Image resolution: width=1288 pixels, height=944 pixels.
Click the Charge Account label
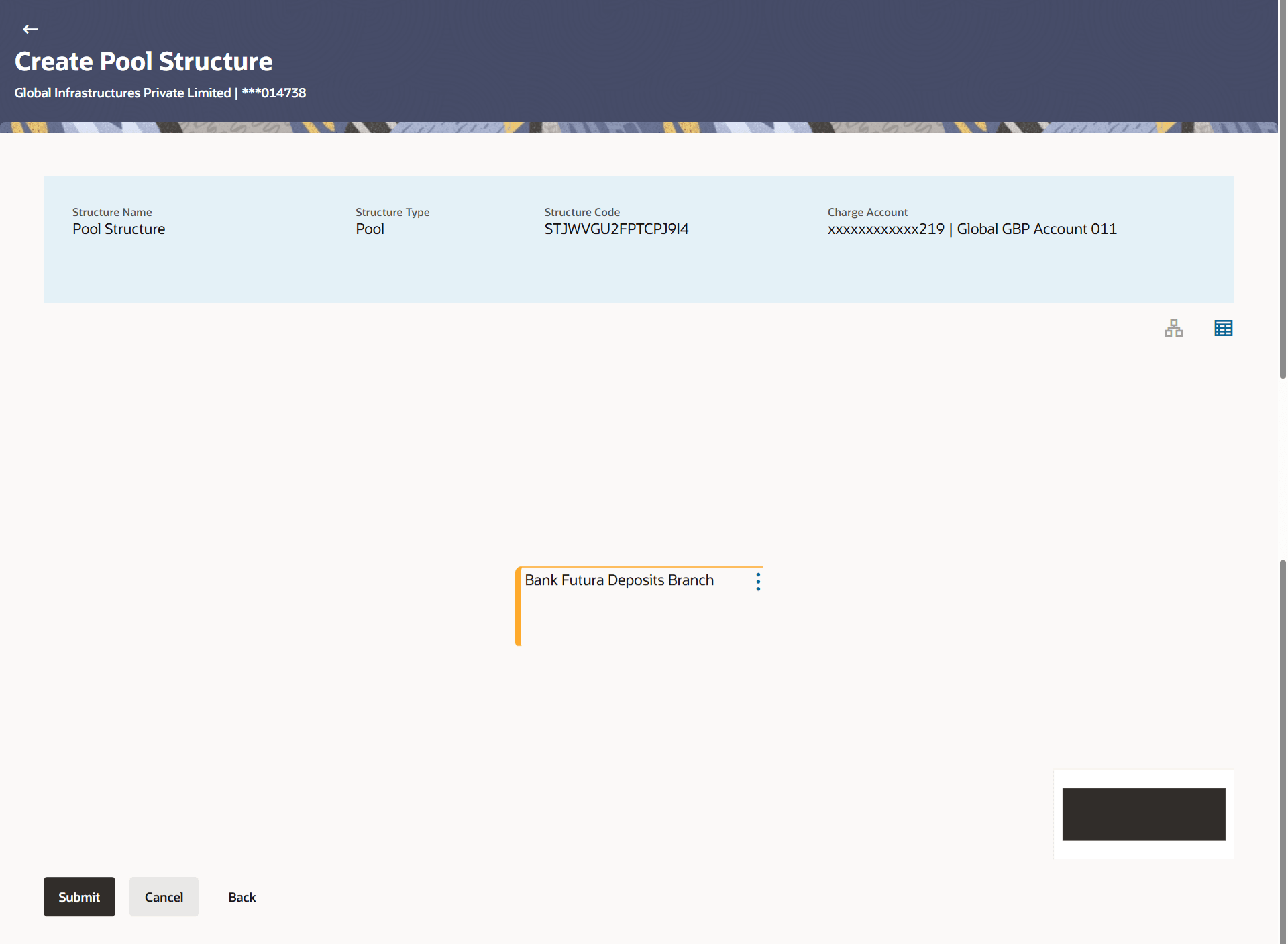(867, 212)
